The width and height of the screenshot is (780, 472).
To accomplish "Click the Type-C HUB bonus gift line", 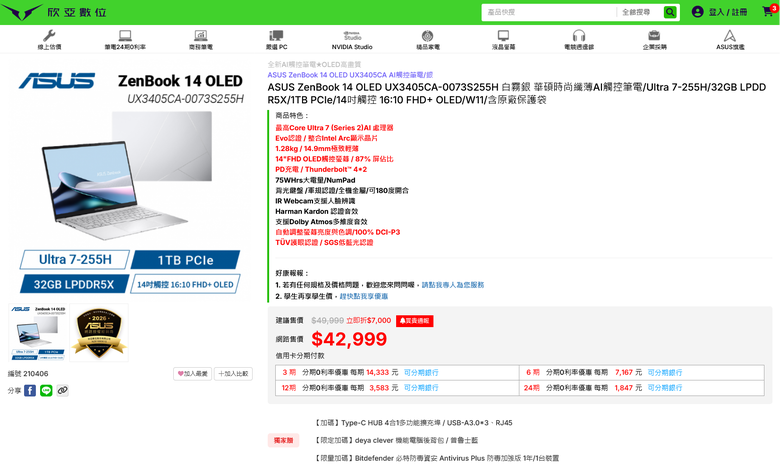I will (414, 423).
